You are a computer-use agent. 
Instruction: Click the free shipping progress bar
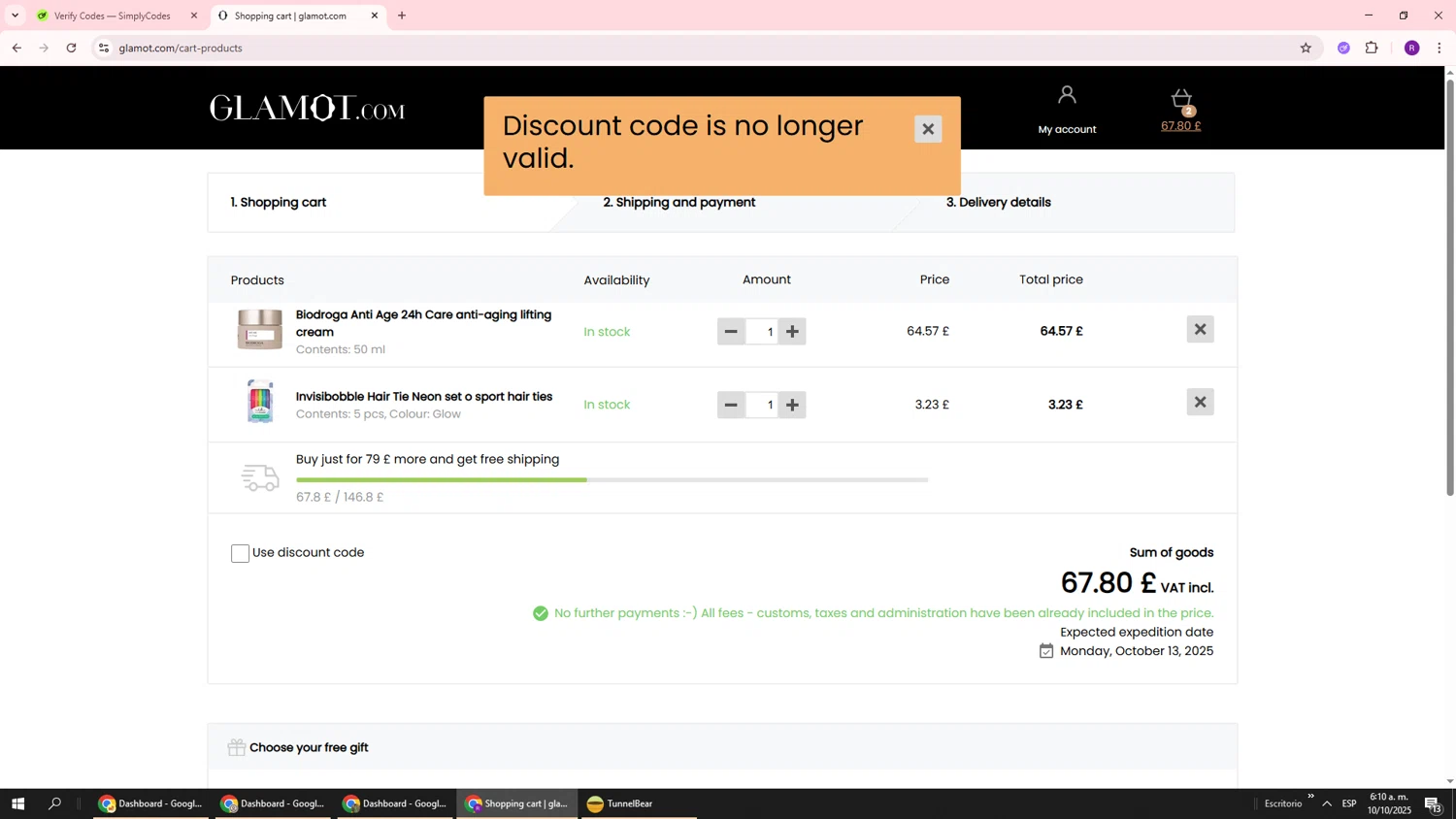(x=612, y=479)
